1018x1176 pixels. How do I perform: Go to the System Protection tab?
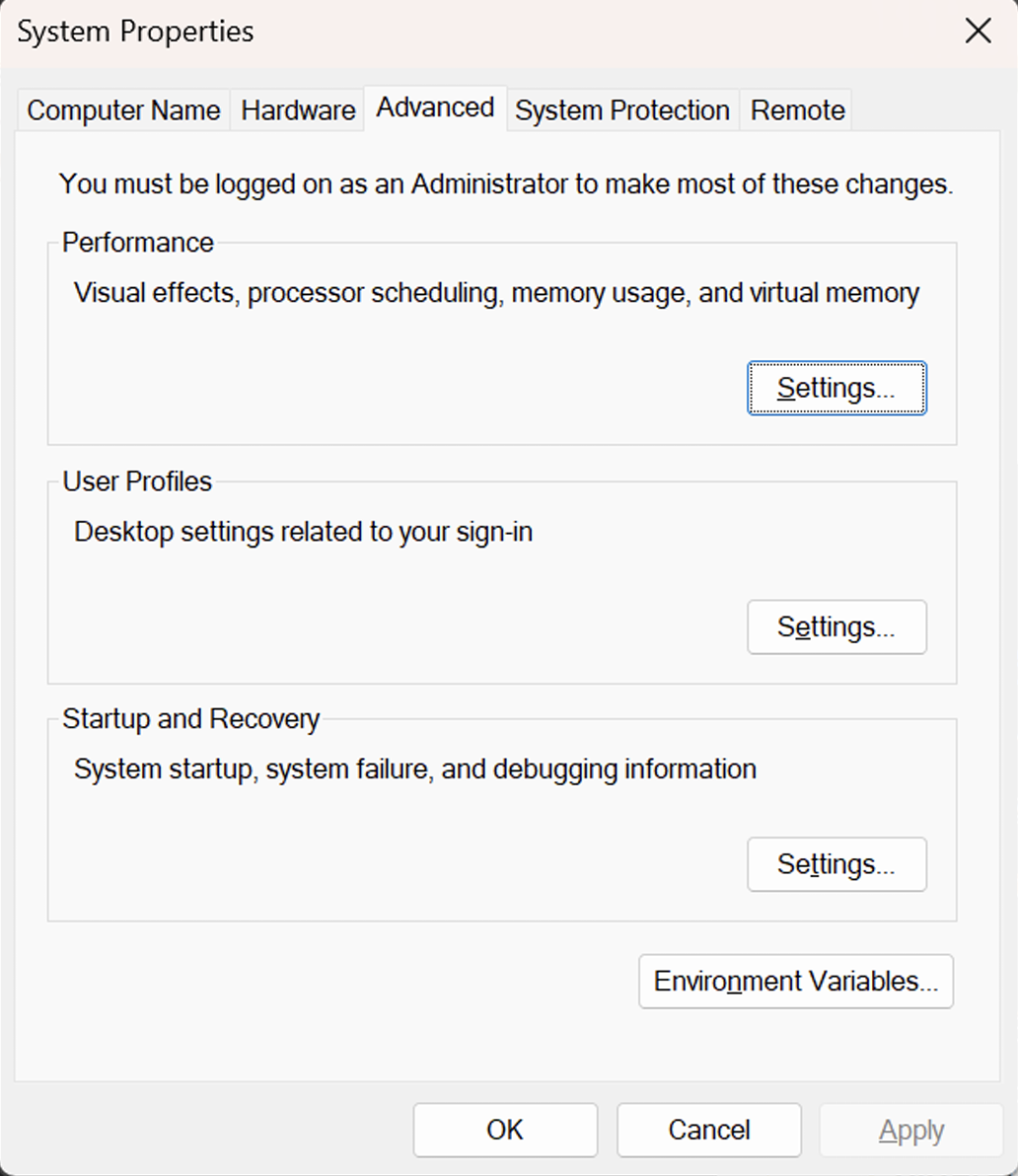621,110
